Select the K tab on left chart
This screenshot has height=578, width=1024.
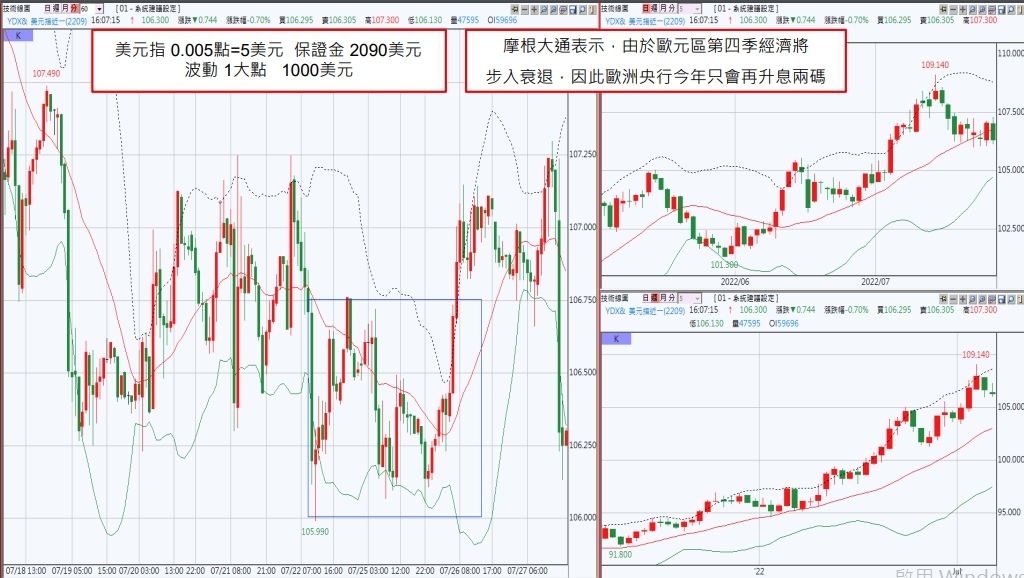18,35
